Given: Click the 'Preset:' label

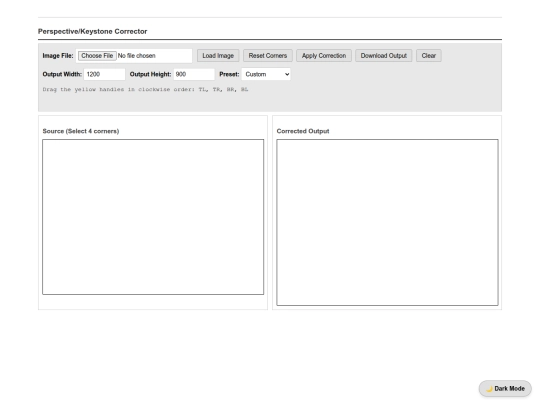Looking at the screenshot, I should coord(229,74).
